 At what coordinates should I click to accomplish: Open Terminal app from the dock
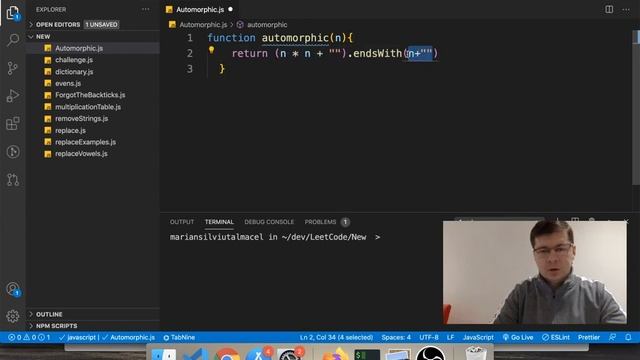coord(367,354)
